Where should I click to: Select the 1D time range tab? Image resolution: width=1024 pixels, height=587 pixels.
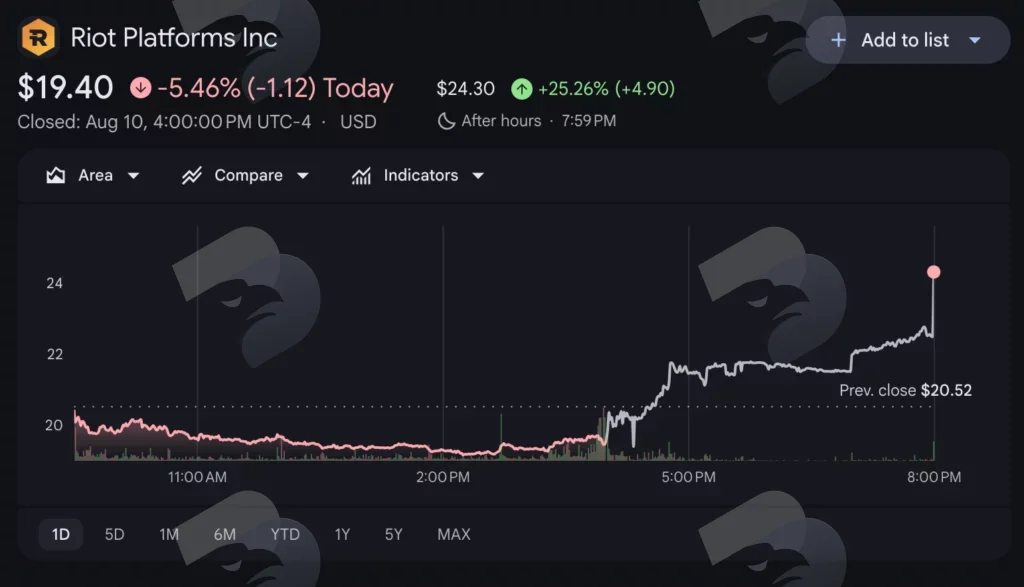tap(61, 535)
